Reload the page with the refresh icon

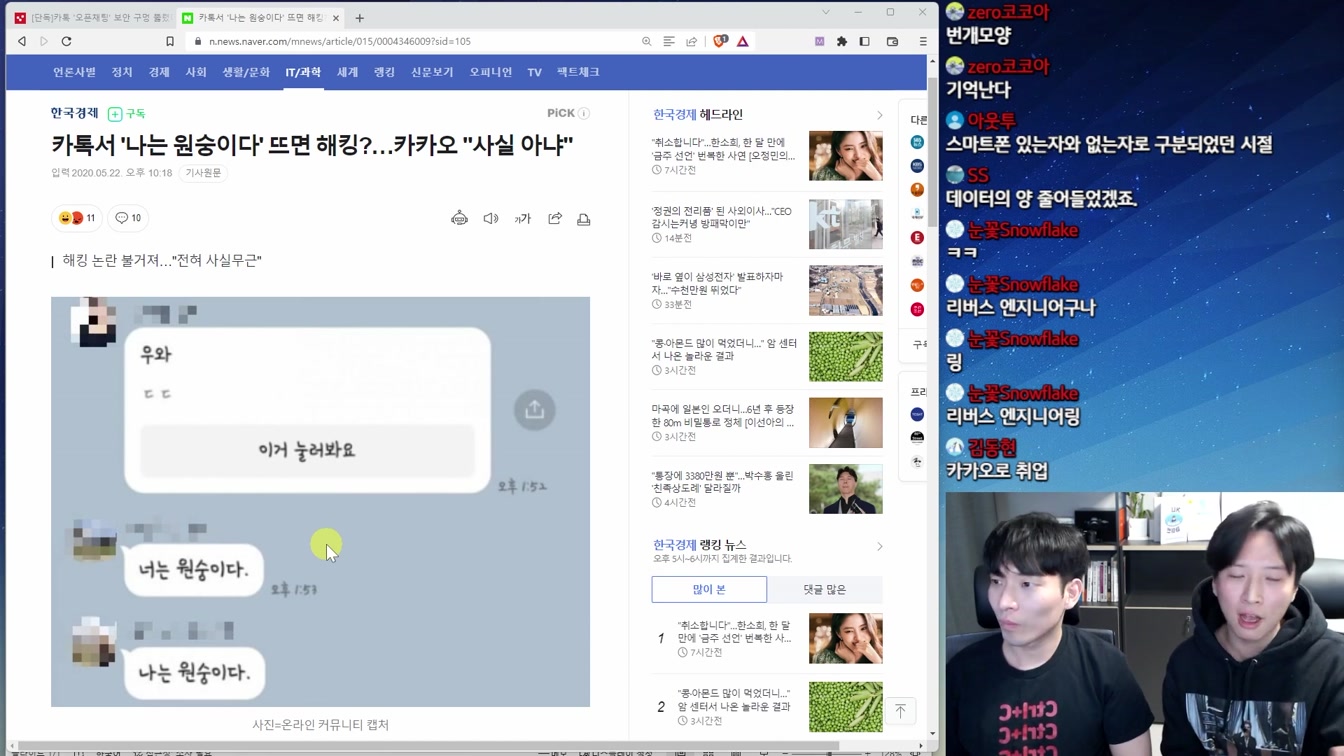[x=67, y=41]
